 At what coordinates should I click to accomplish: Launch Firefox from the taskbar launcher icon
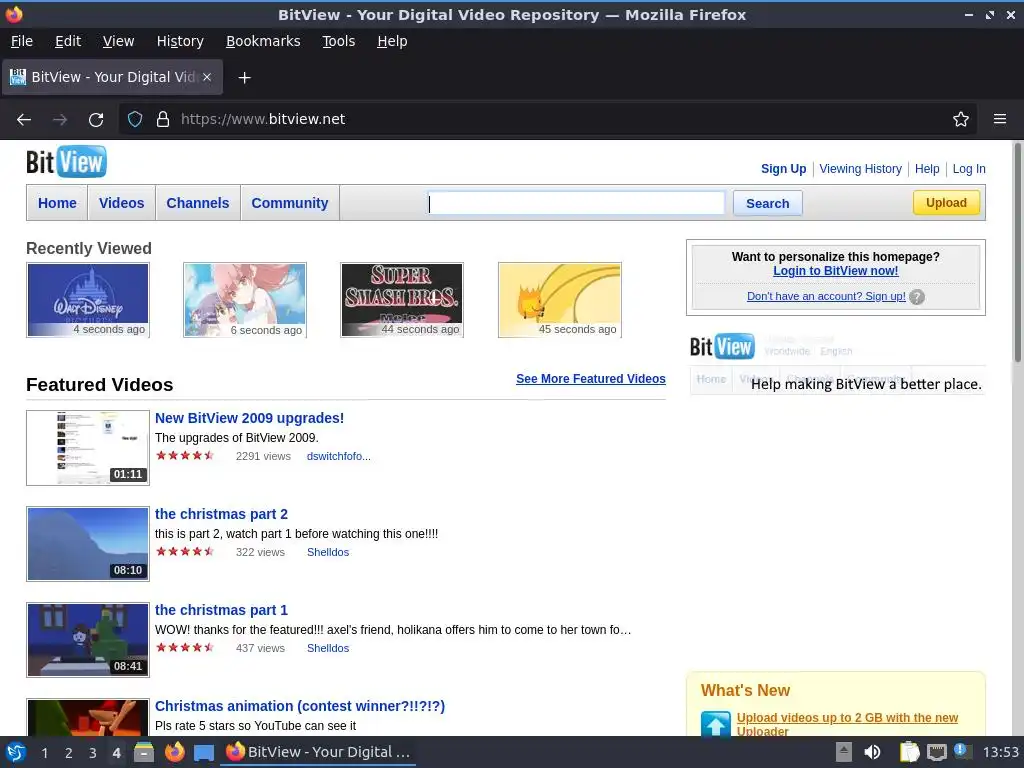pyautogui.click(x=174, y=752)
